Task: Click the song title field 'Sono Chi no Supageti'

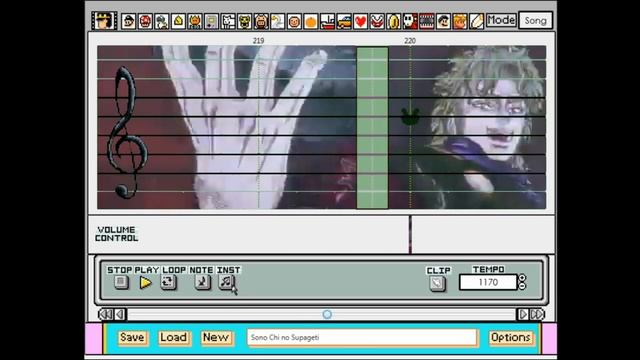Action: (x=362, y=338)
